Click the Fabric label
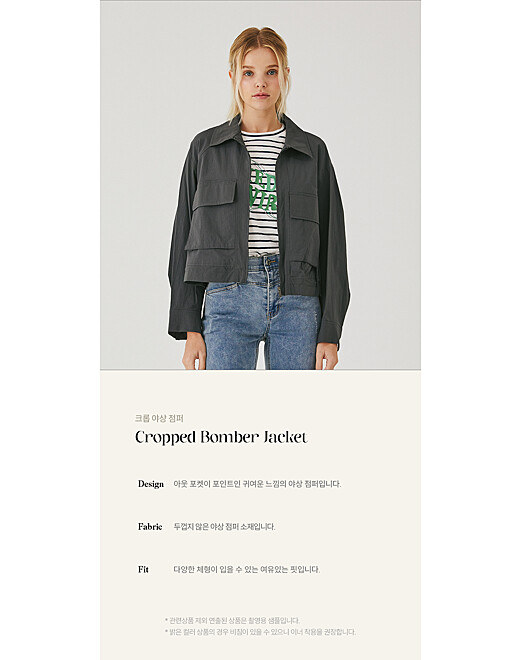520x660 pixels. (150, 526)
